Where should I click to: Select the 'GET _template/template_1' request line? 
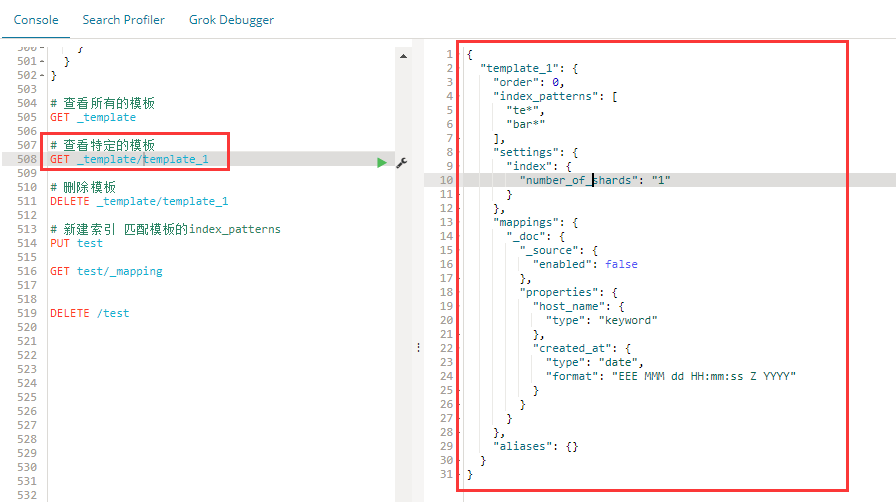(129, 159)
